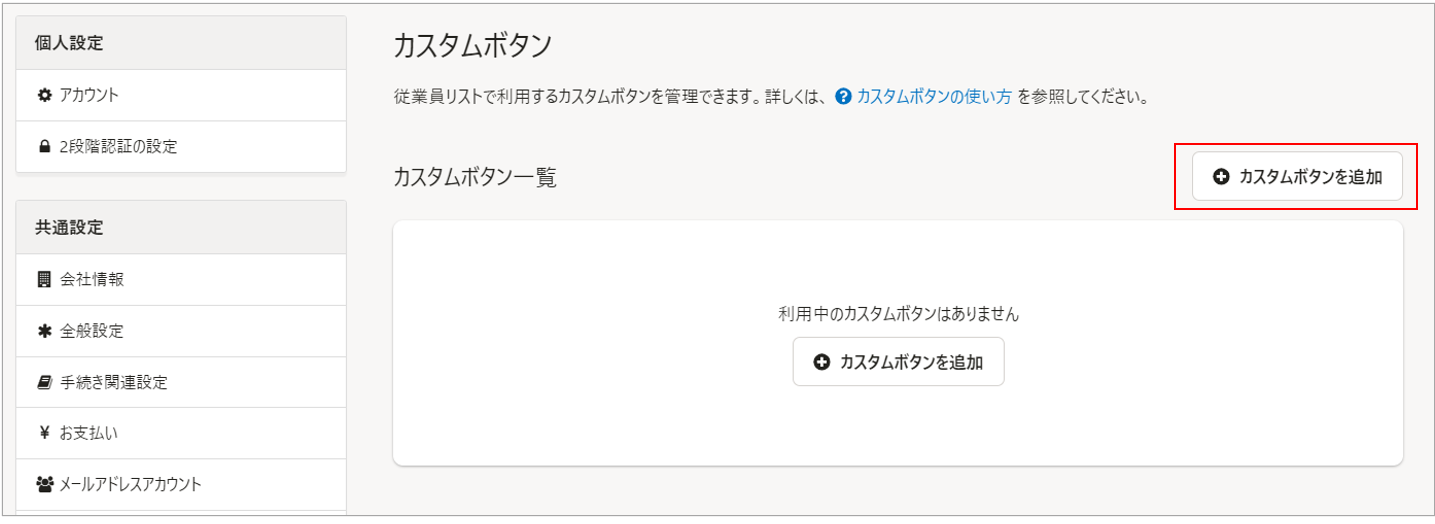The height and width of the screenshot is (524, 1435).
Task: Select 会社情報 from the 共通設定 menu
Action: [92, 279]
